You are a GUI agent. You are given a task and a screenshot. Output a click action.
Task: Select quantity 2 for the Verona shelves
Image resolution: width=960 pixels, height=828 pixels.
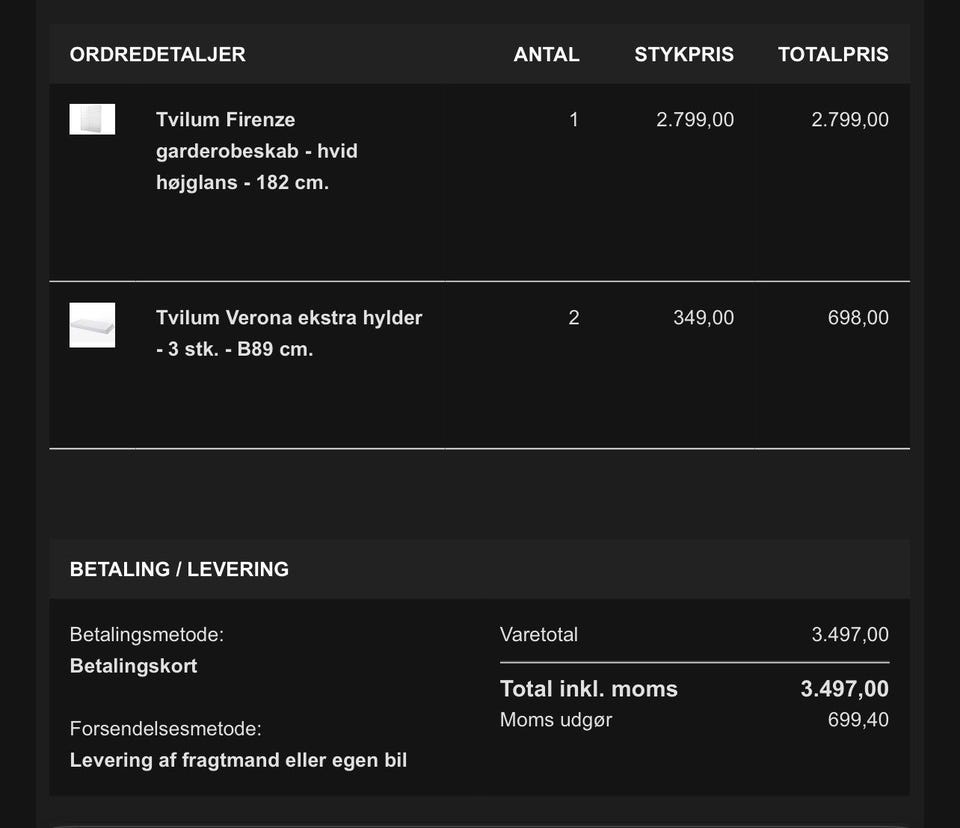pyautogui.click(x=574, y=318)
